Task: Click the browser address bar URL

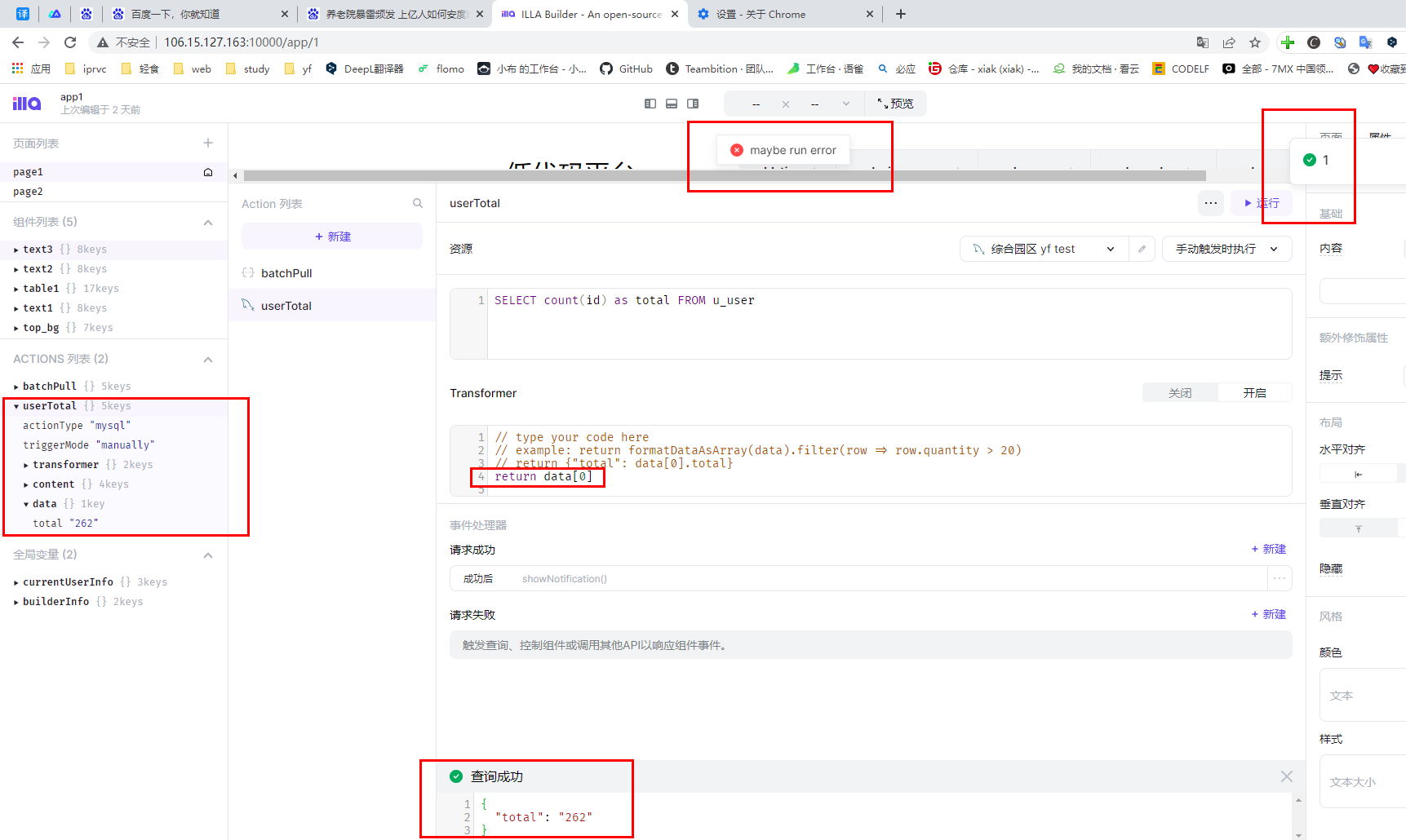Action: pos(242,42)
